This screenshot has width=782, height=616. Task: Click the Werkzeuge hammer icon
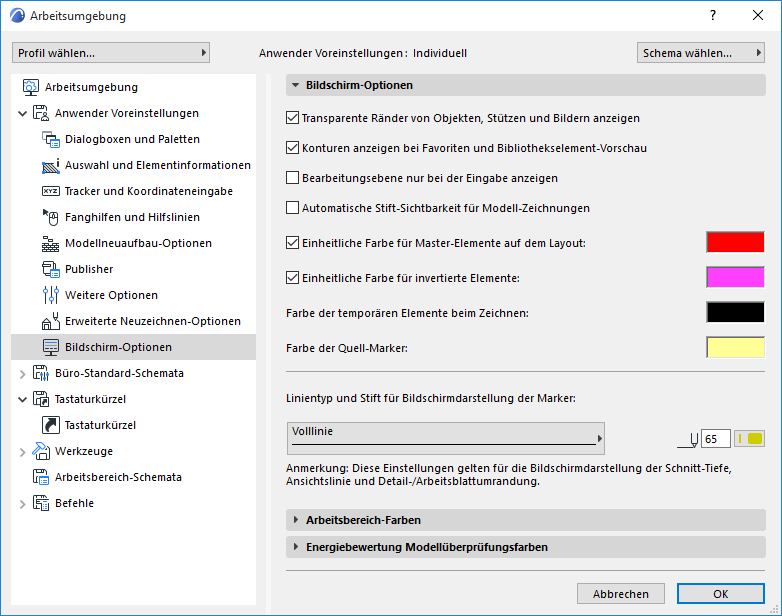pyautogui.click(x=40, y=451)
